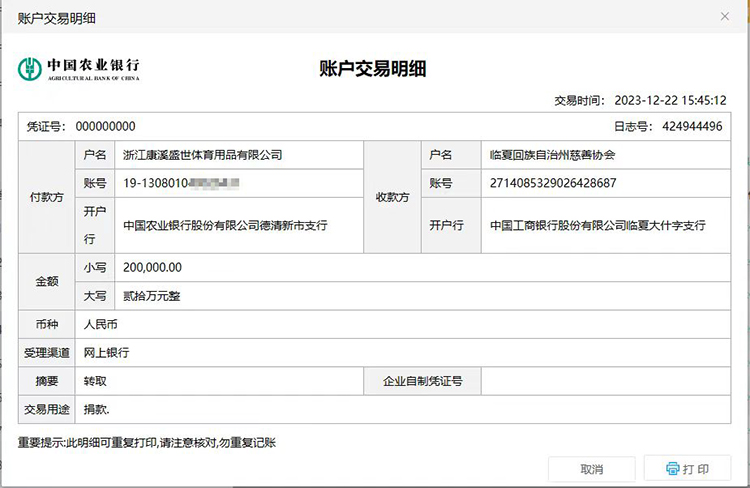
Task: Click the 凭证号 label
Action: pyautogui.click(x=46, y=126)
